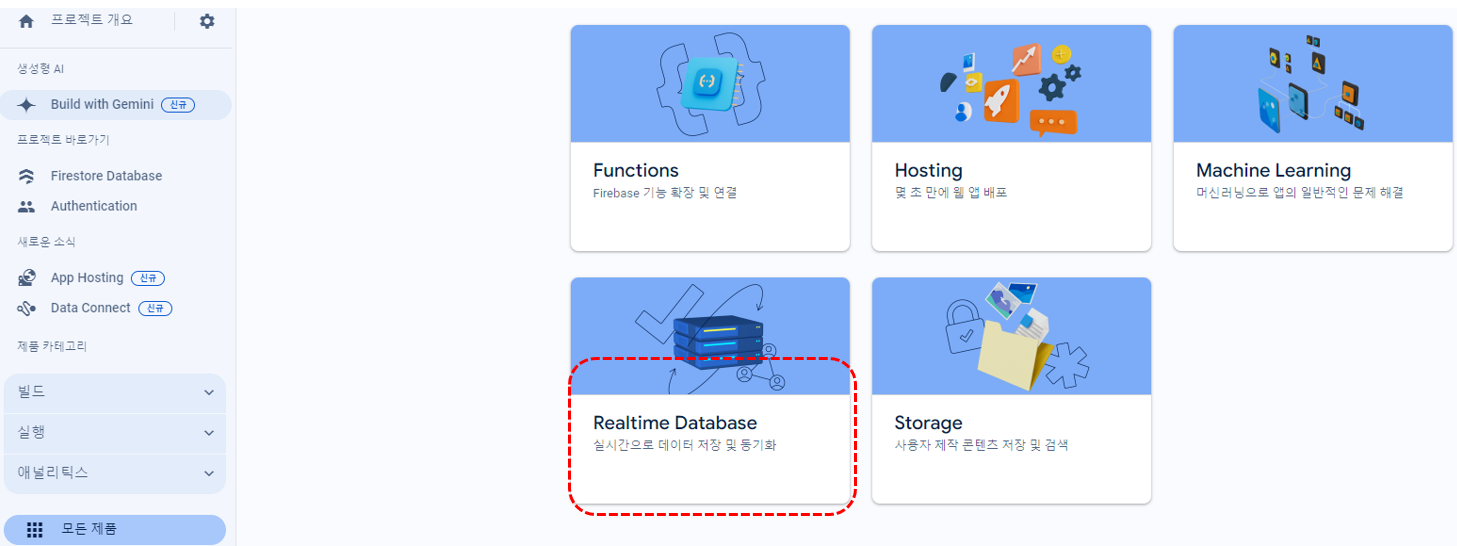Click the grid icon beside 모든 제품
This screenshot has width=1457, height=546.
[35, 530]
